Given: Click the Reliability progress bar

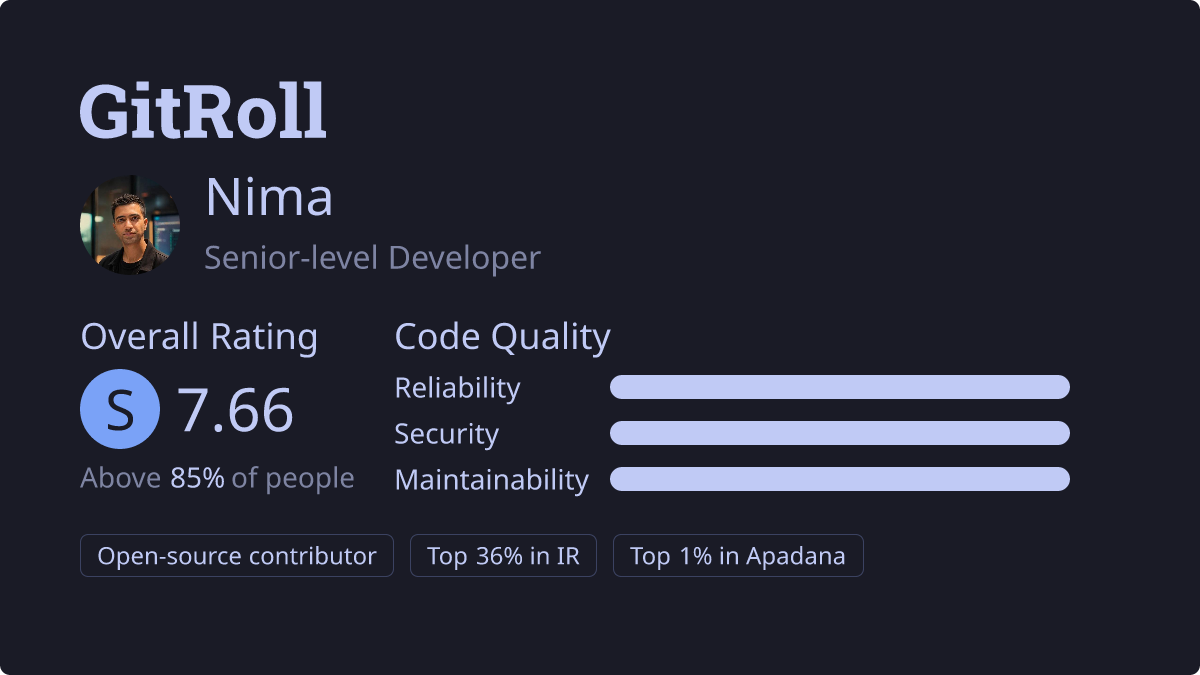Looking at the screenshot, I should tap(840, 387).
